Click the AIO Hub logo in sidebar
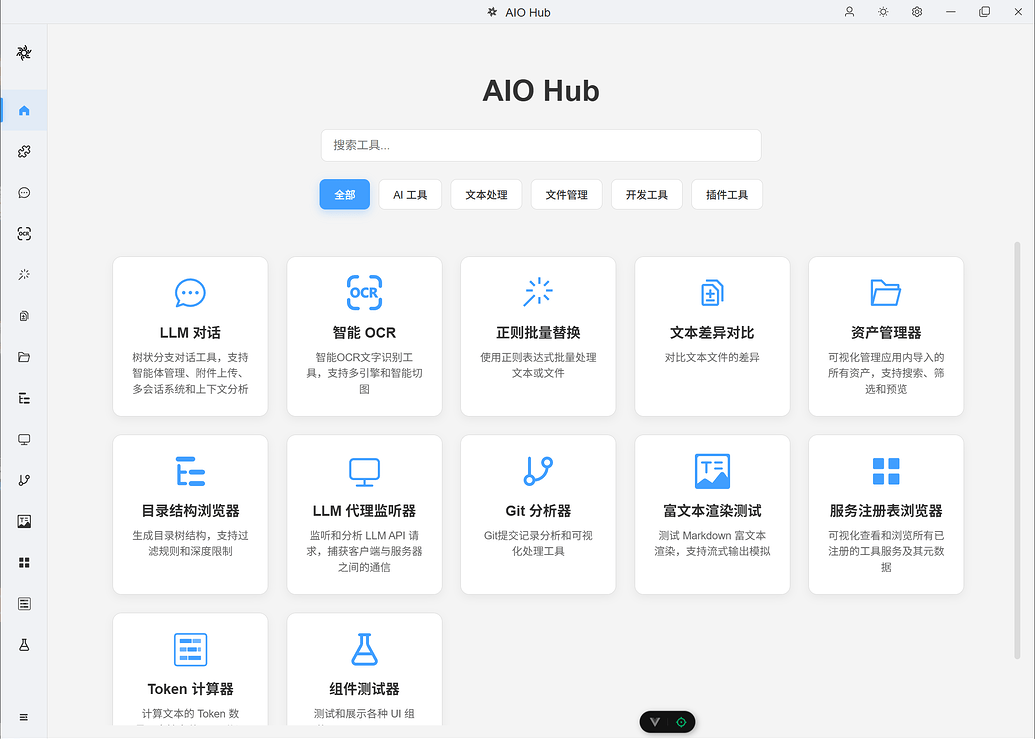The image size is (1035, 739). click(24, 53)
